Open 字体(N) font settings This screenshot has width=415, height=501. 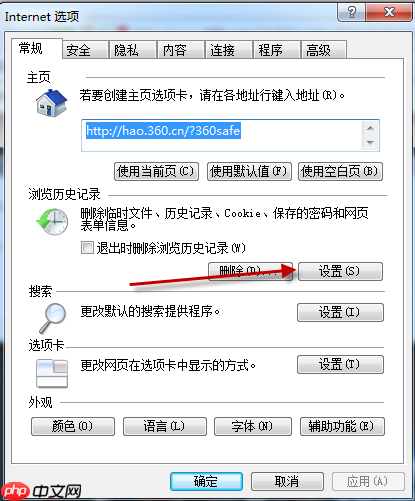[253, 426]
